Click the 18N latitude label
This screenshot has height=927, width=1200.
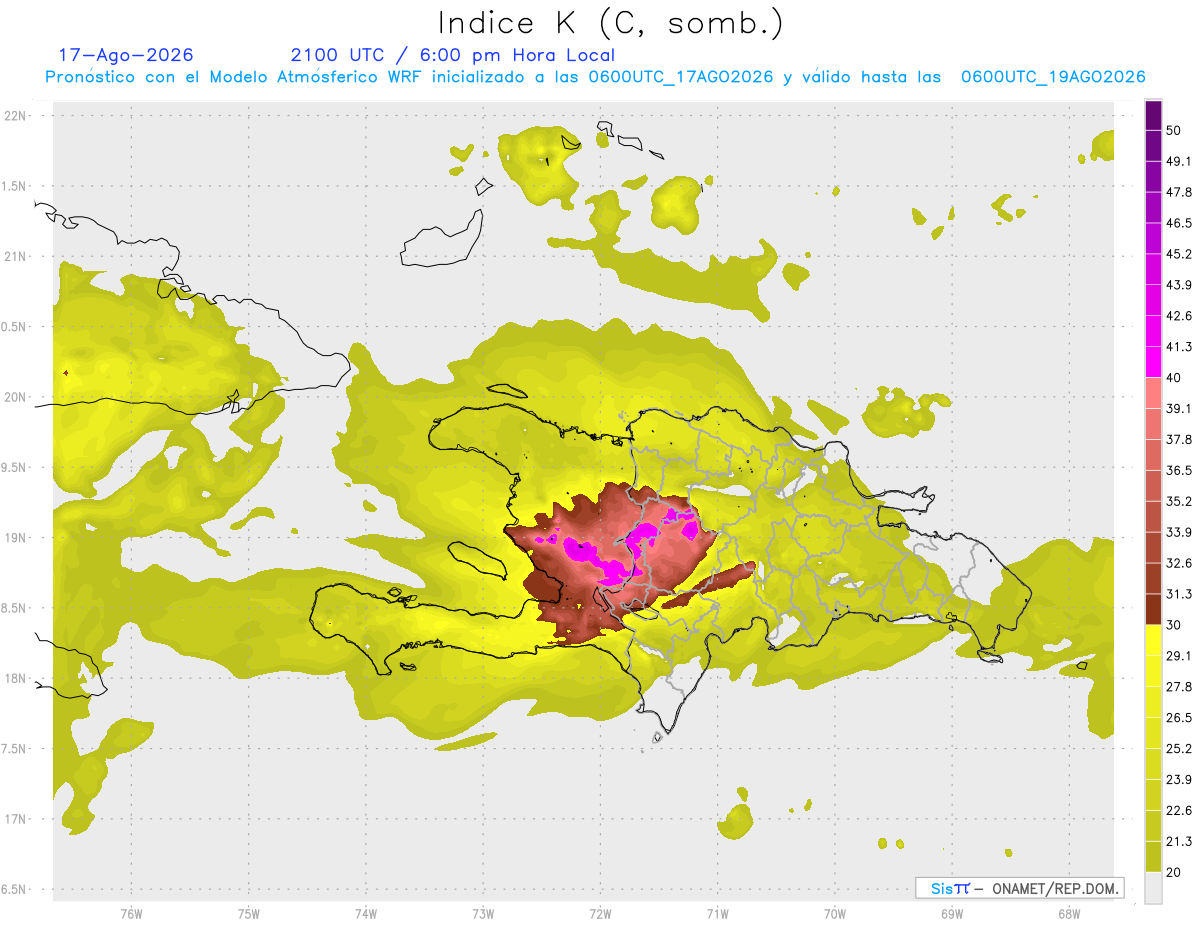pos(16,678)
